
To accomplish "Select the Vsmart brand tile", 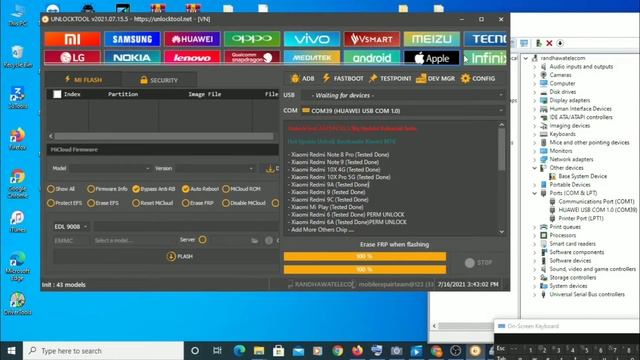I will pyautogui.click(x=372, y=39).
